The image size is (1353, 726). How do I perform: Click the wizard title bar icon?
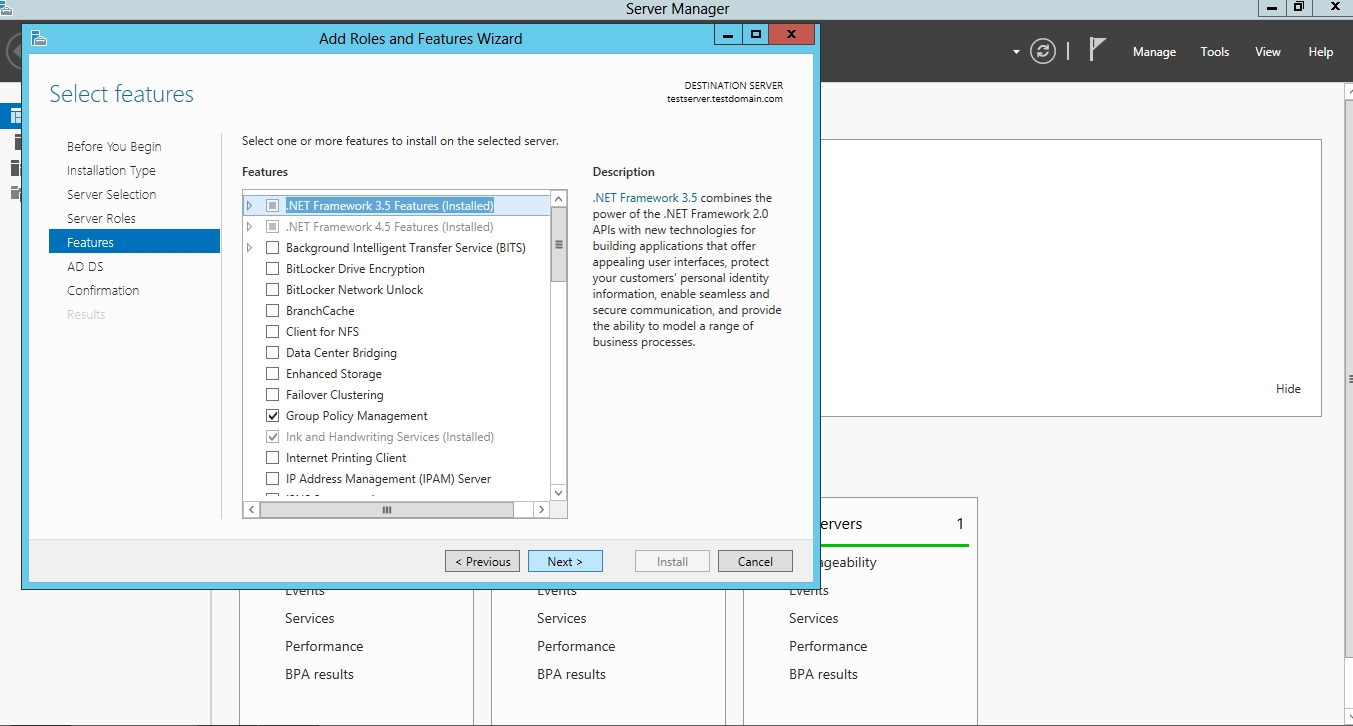pyautogui.click(x=39, y=38)
